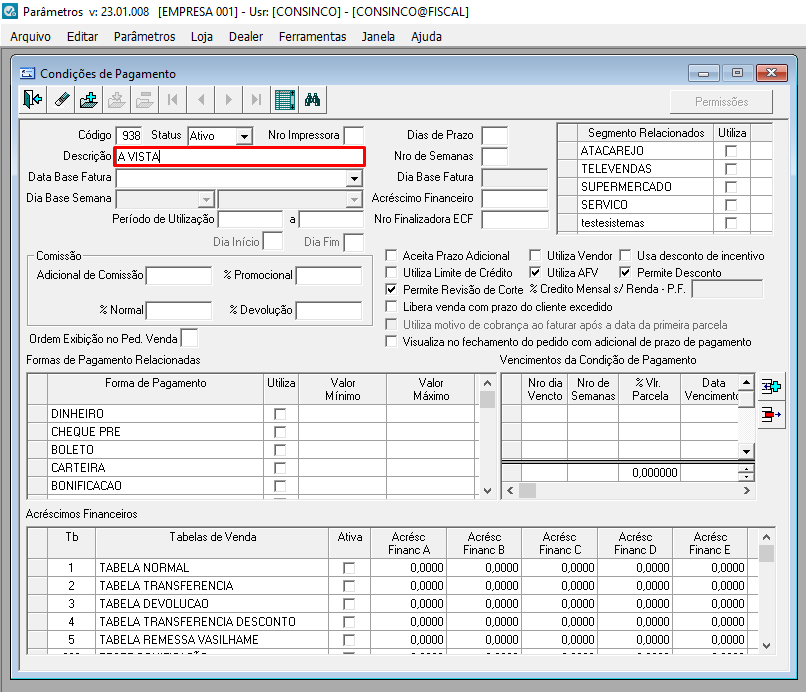Viewport: 806px width, 692px height.
Task: Click the delete record folder icon
Action: point(144,99)
